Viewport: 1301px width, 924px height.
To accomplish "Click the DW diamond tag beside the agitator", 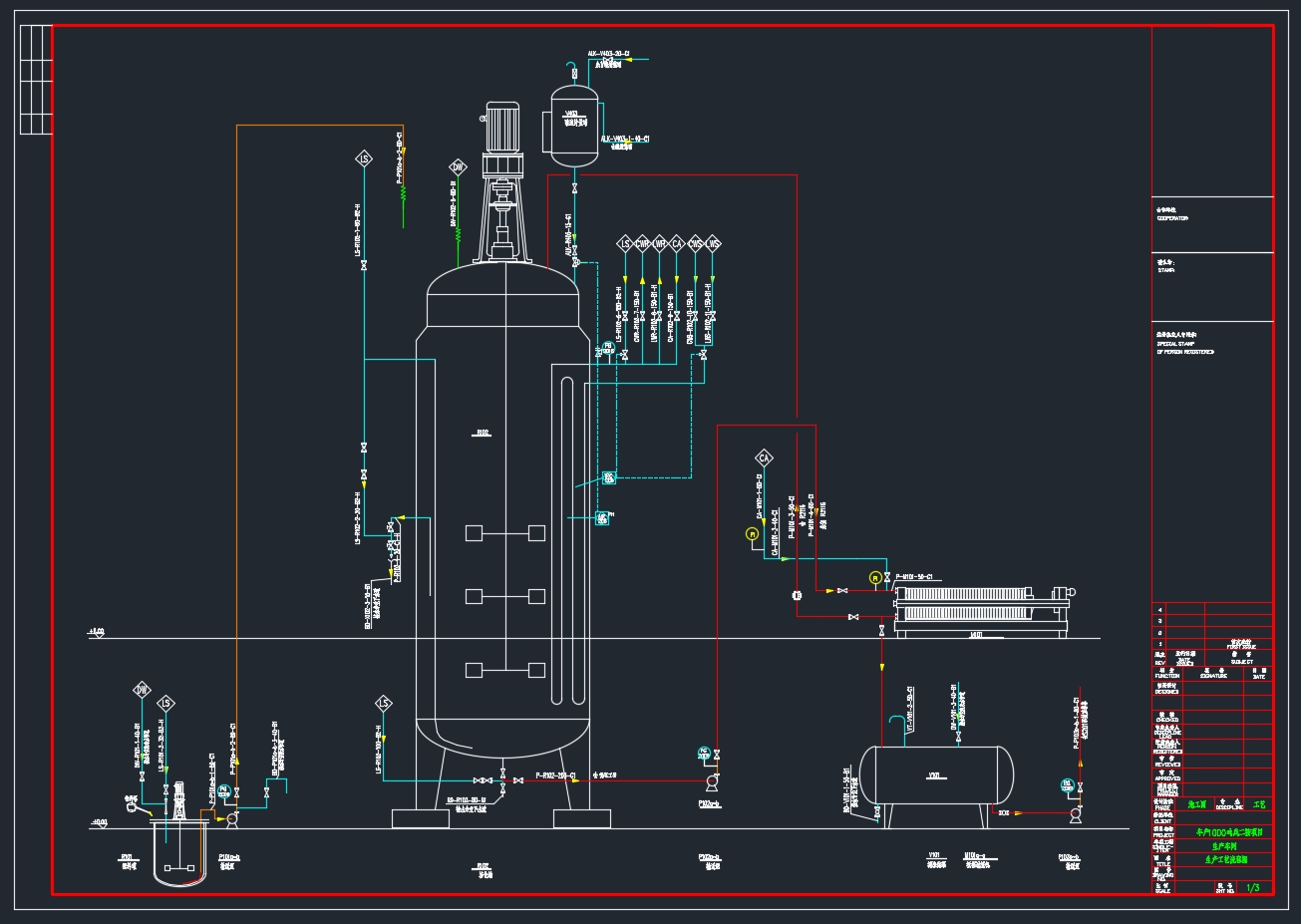I will coord(458,167).
